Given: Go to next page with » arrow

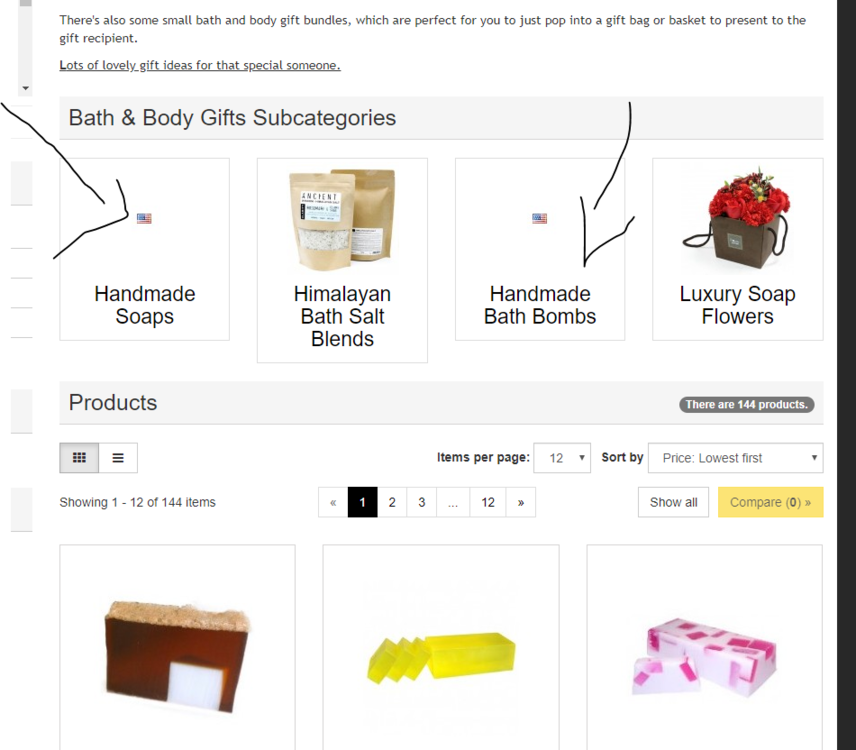Looking at the screenshot, I should 521,502.
